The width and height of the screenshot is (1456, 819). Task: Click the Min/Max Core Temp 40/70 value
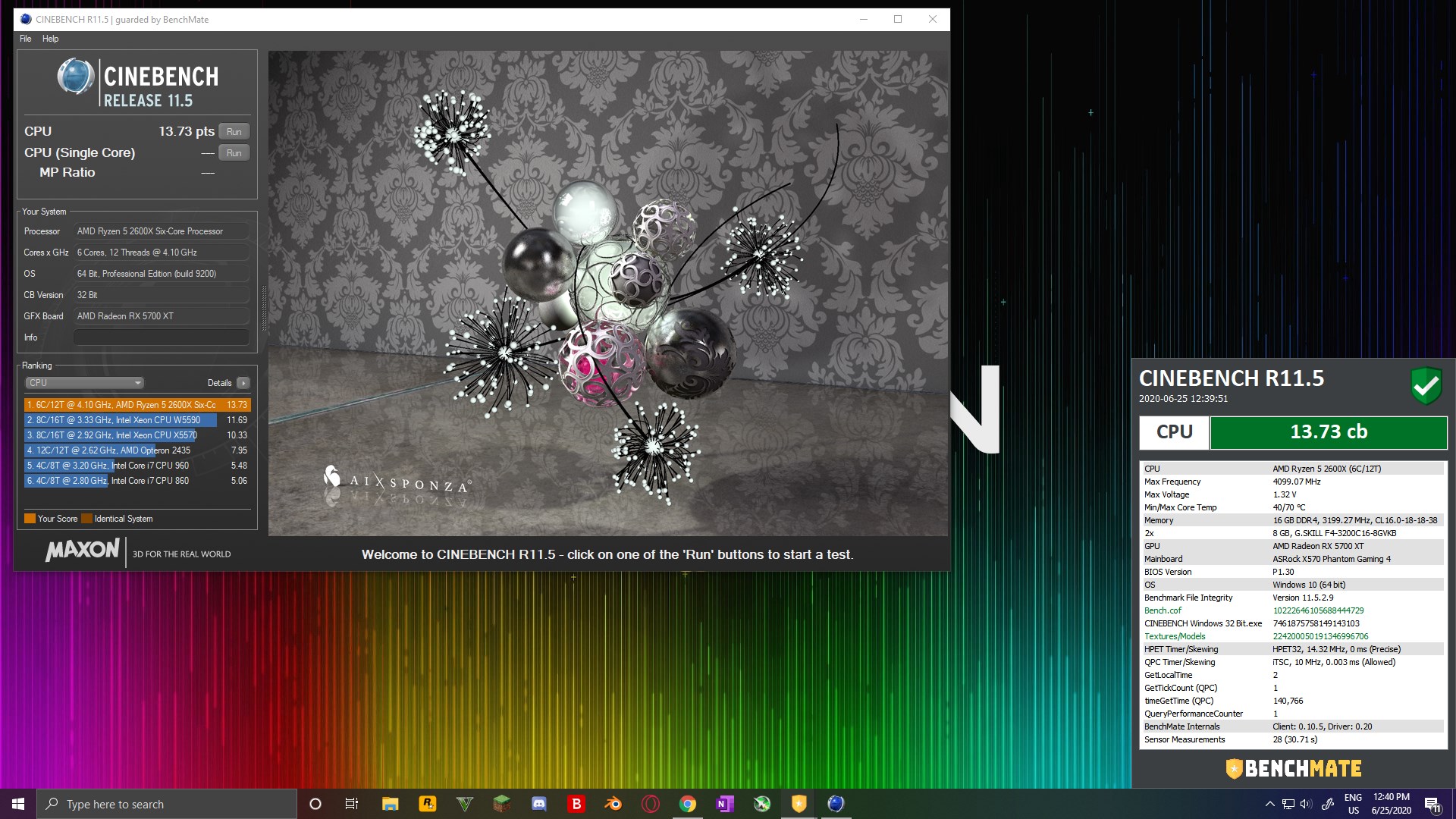tap(1289, 507)
